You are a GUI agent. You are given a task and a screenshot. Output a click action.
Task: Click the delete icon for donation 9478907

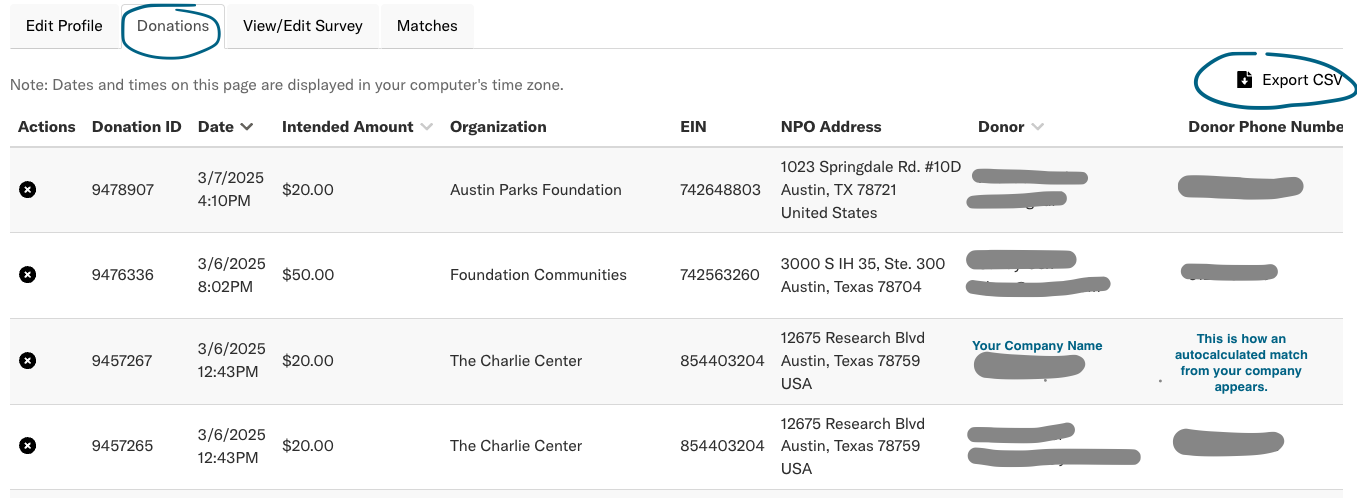28,190
